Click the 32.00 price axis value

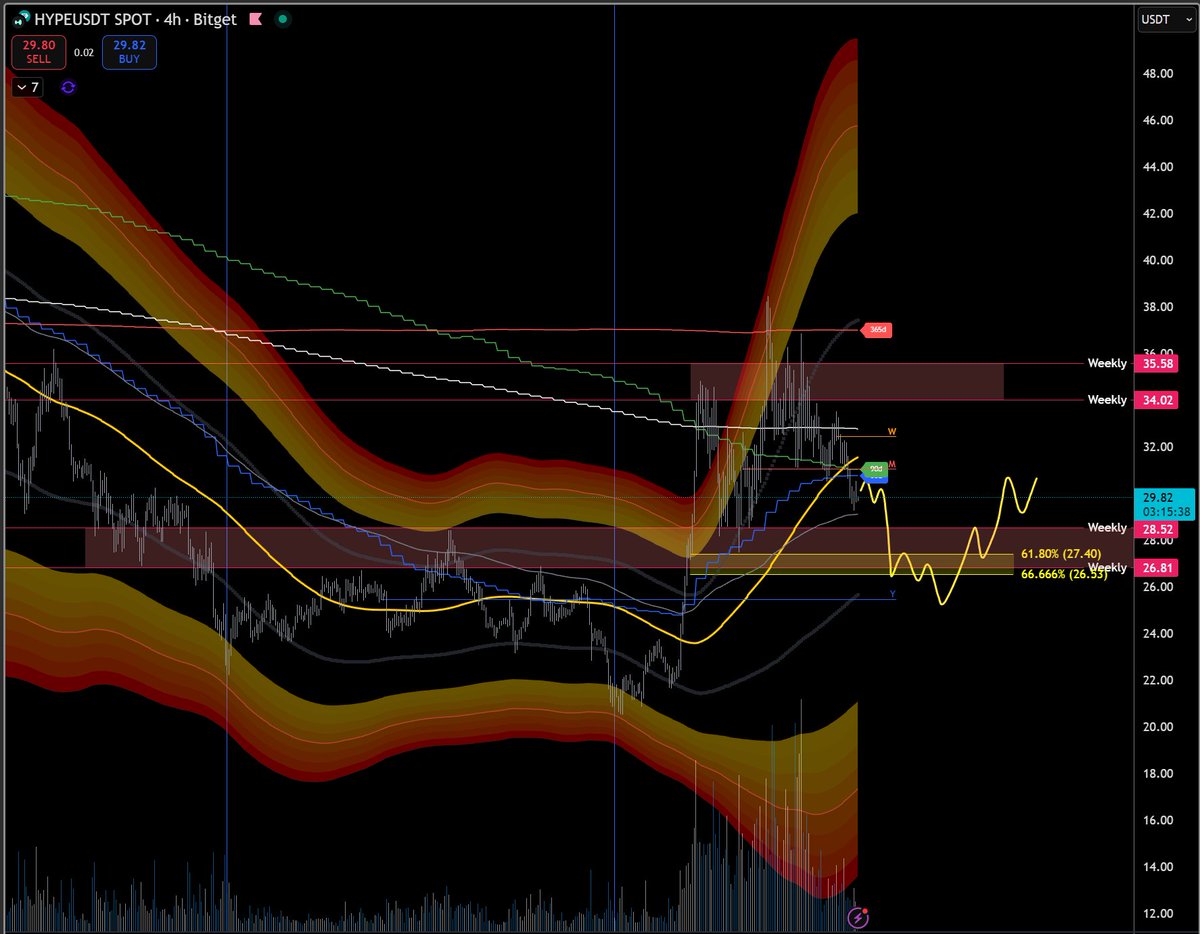1159,447
